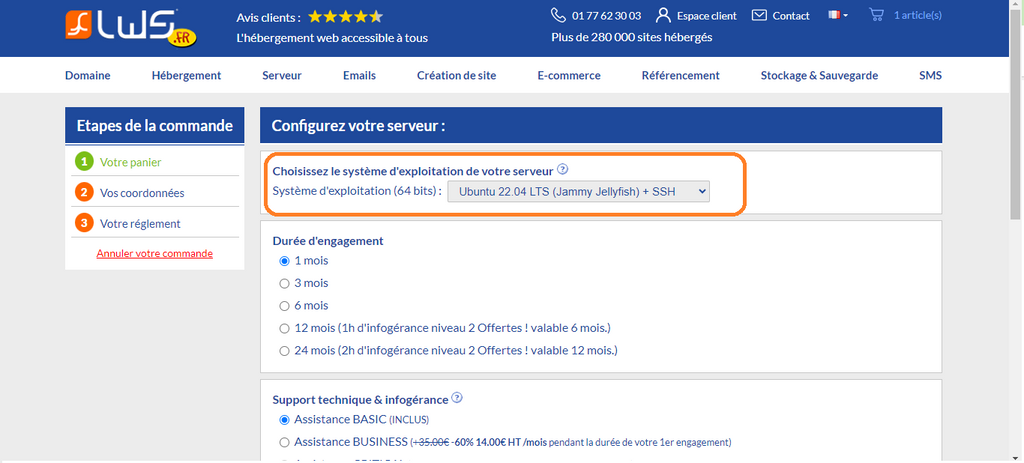Click help icon next to Support technique

[x=457, y=398]
